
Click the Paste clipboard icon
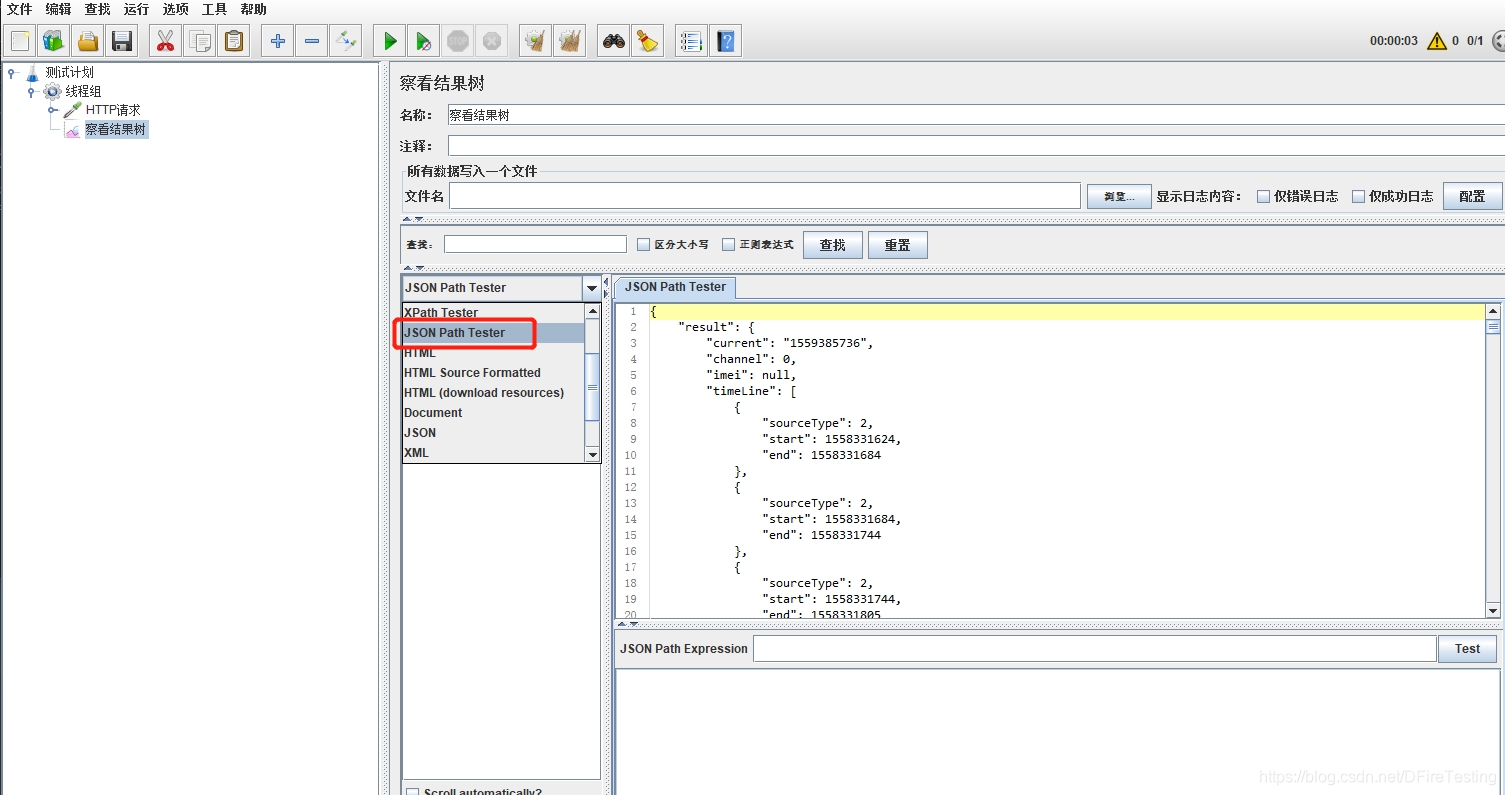234,41
